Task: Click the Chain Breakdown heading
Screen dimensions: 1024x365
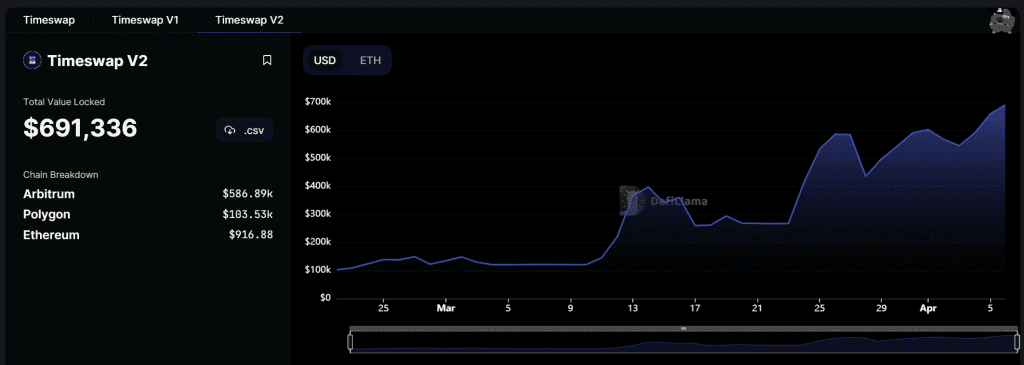Action: [61, 175]
